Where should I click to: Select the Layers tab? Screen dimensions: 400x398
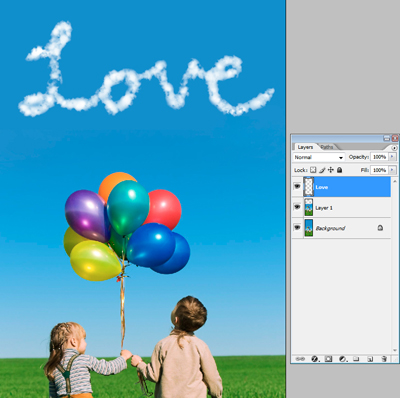(x=305, y=147)
